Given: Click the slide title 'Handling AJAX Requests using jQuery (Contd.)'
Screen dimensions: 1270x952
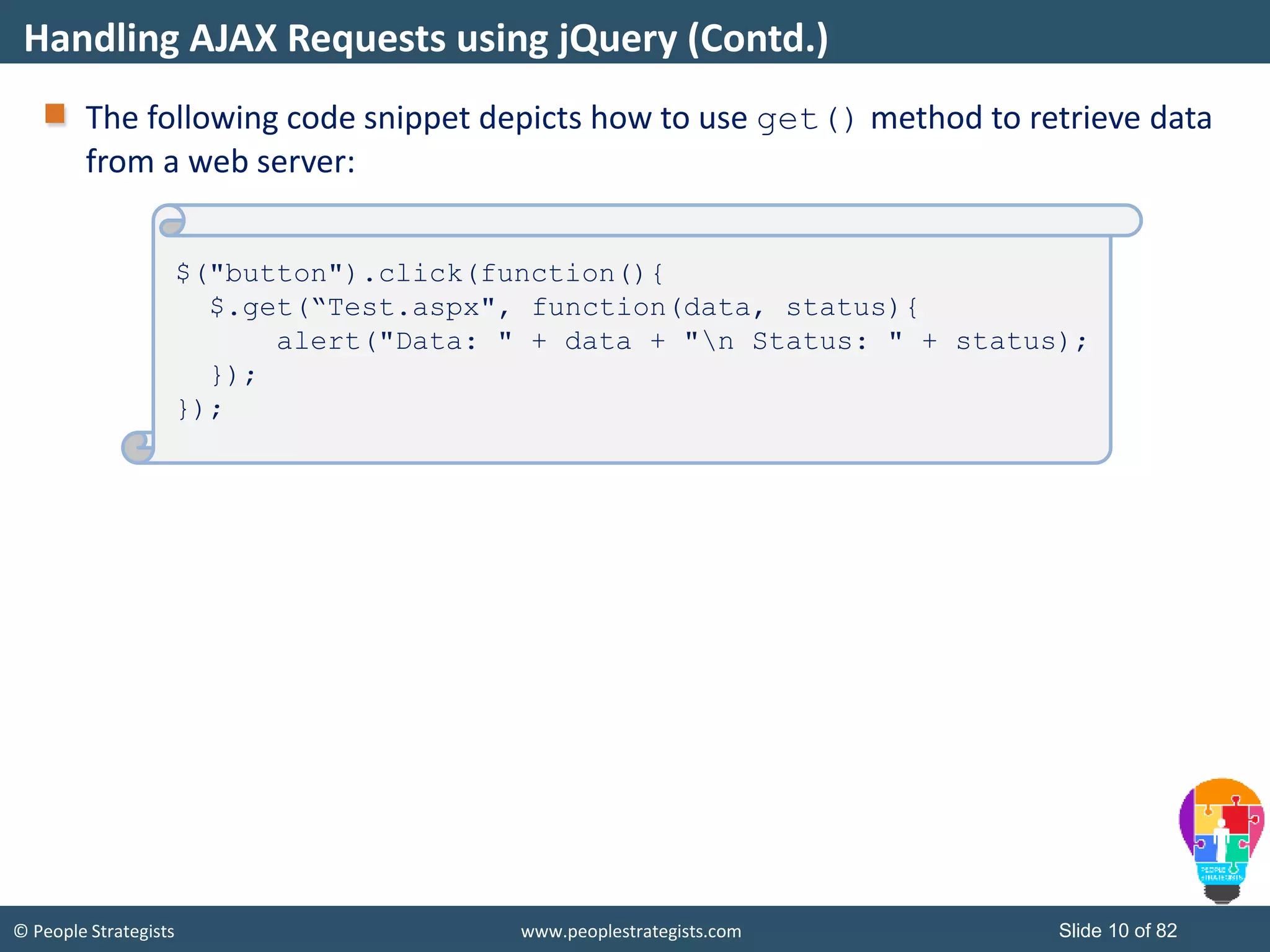Looking at the screenshot, I should point(426,38).
